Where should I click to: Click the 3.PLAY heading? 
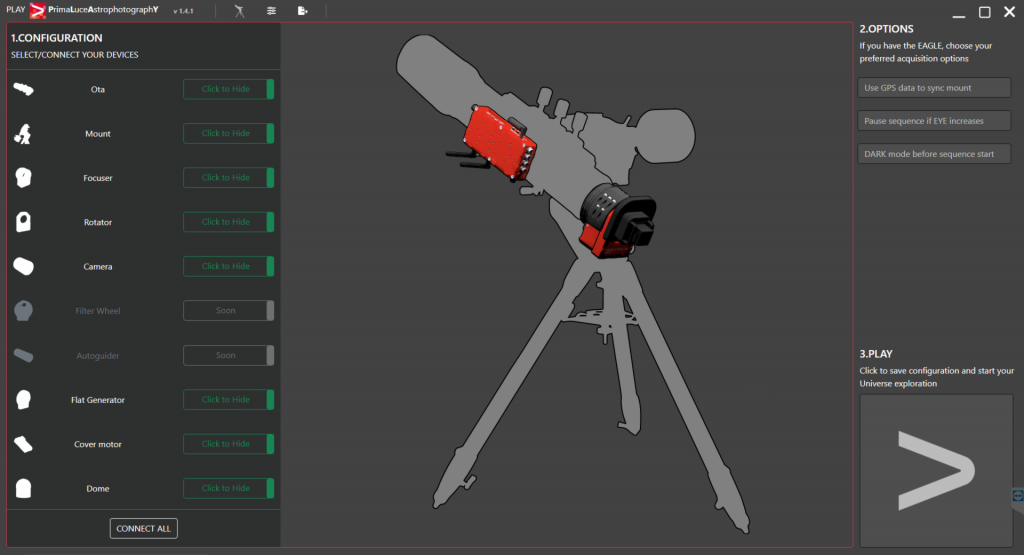876,354
